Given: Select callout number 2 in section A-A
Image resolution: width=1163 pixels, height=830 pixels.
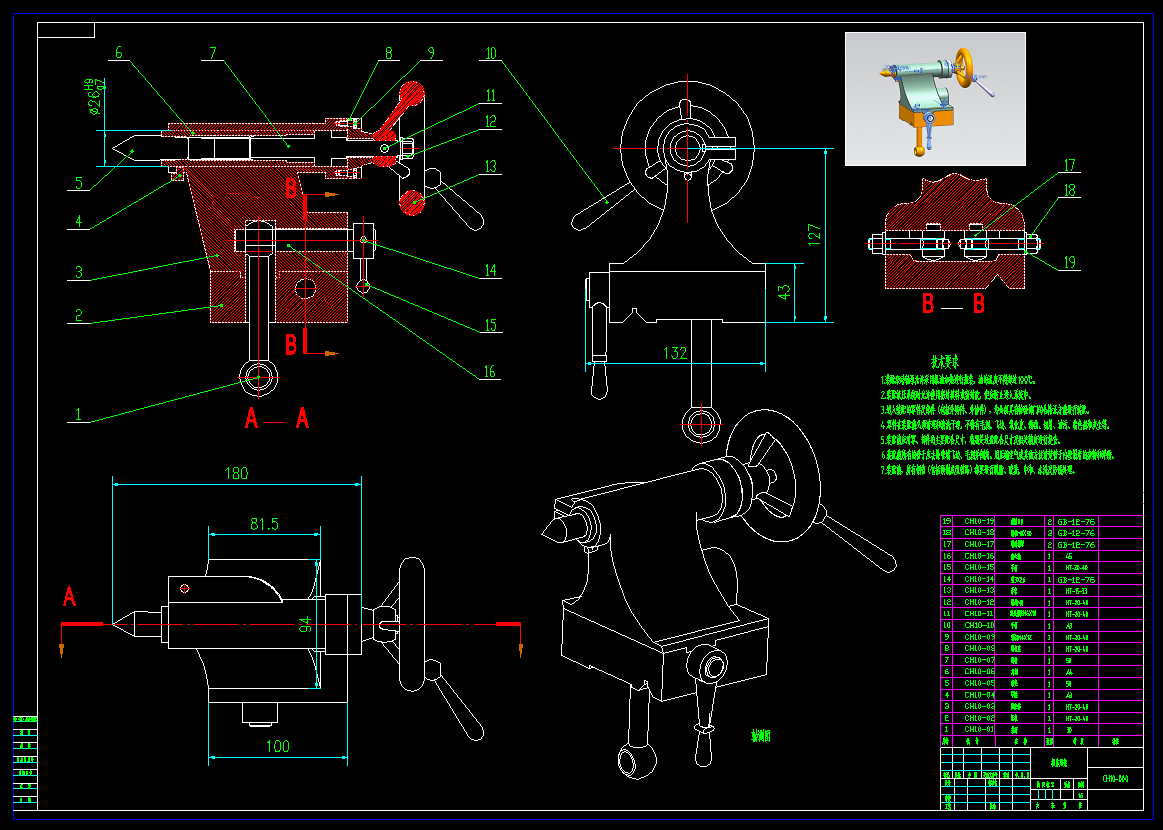Looking at the screenshot, I should click(x=79, y=314).
